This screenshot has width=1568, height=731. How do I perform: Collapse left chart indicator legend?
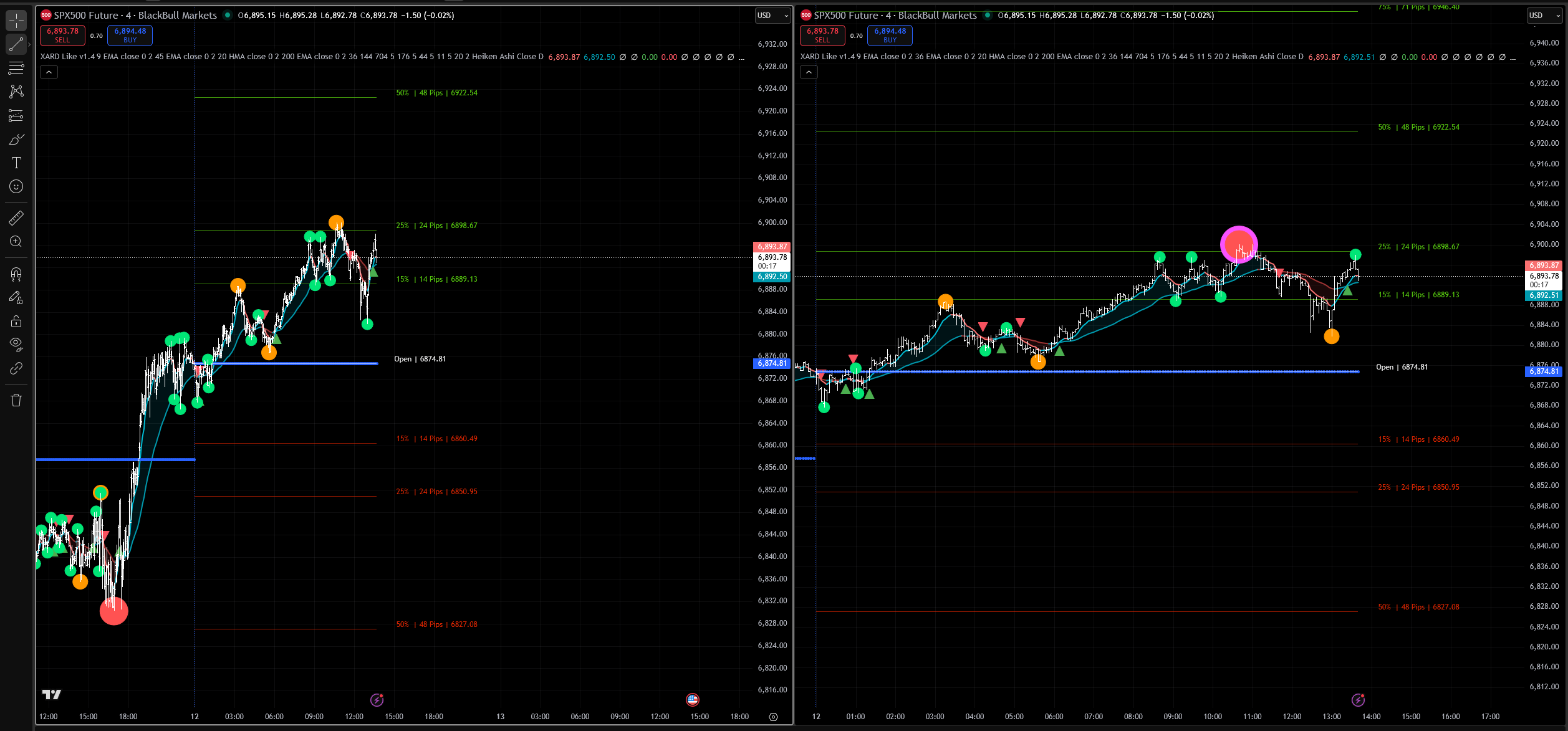(49, 72)
